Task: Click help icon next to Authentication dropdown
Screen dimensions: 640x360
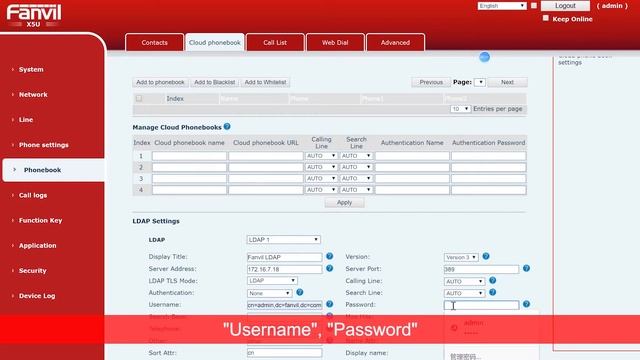Action: [x=300, y=292]
